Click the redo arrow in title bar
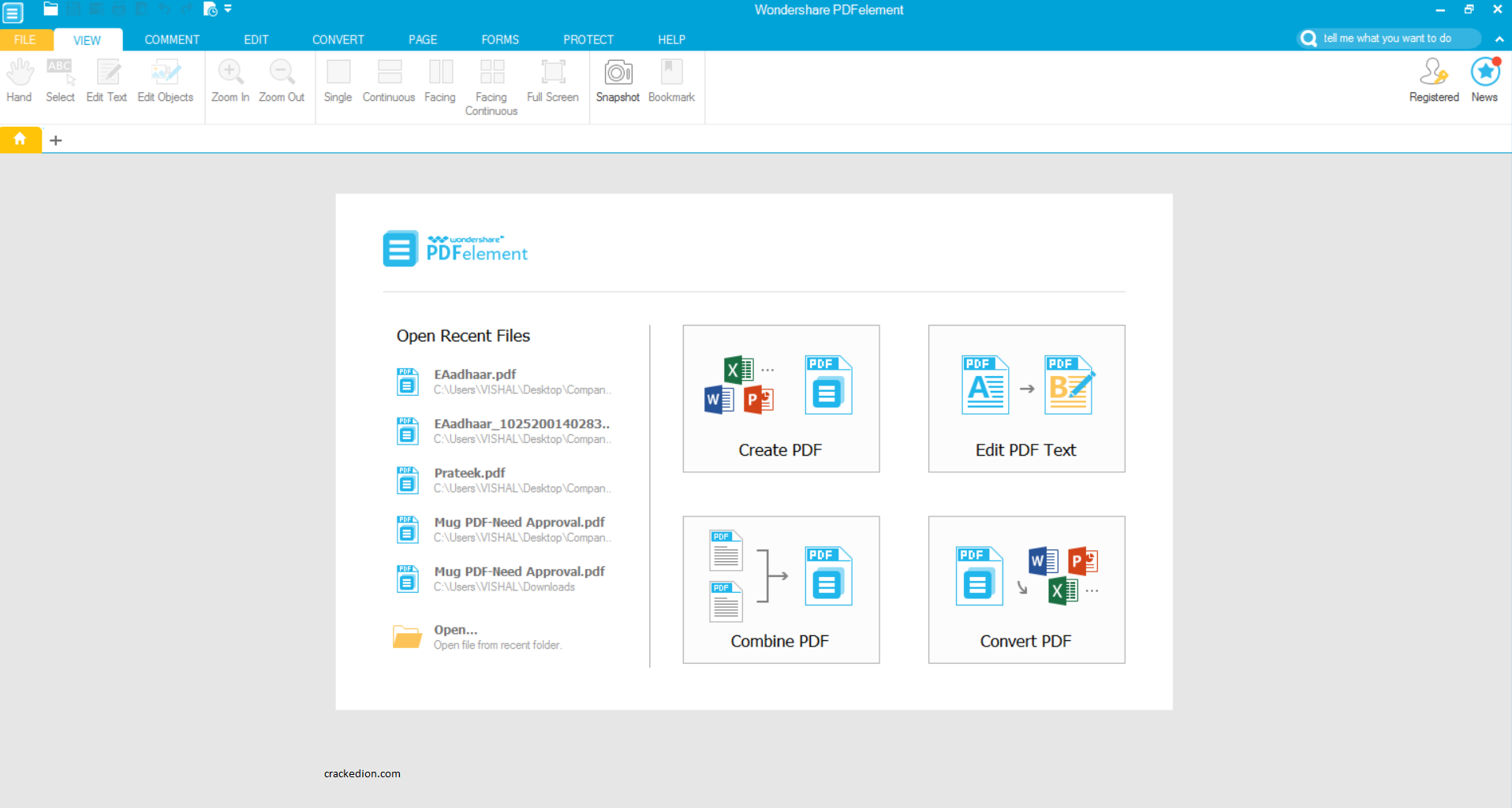This screenshot has height=808, width=1512. (x=187, y=9)
